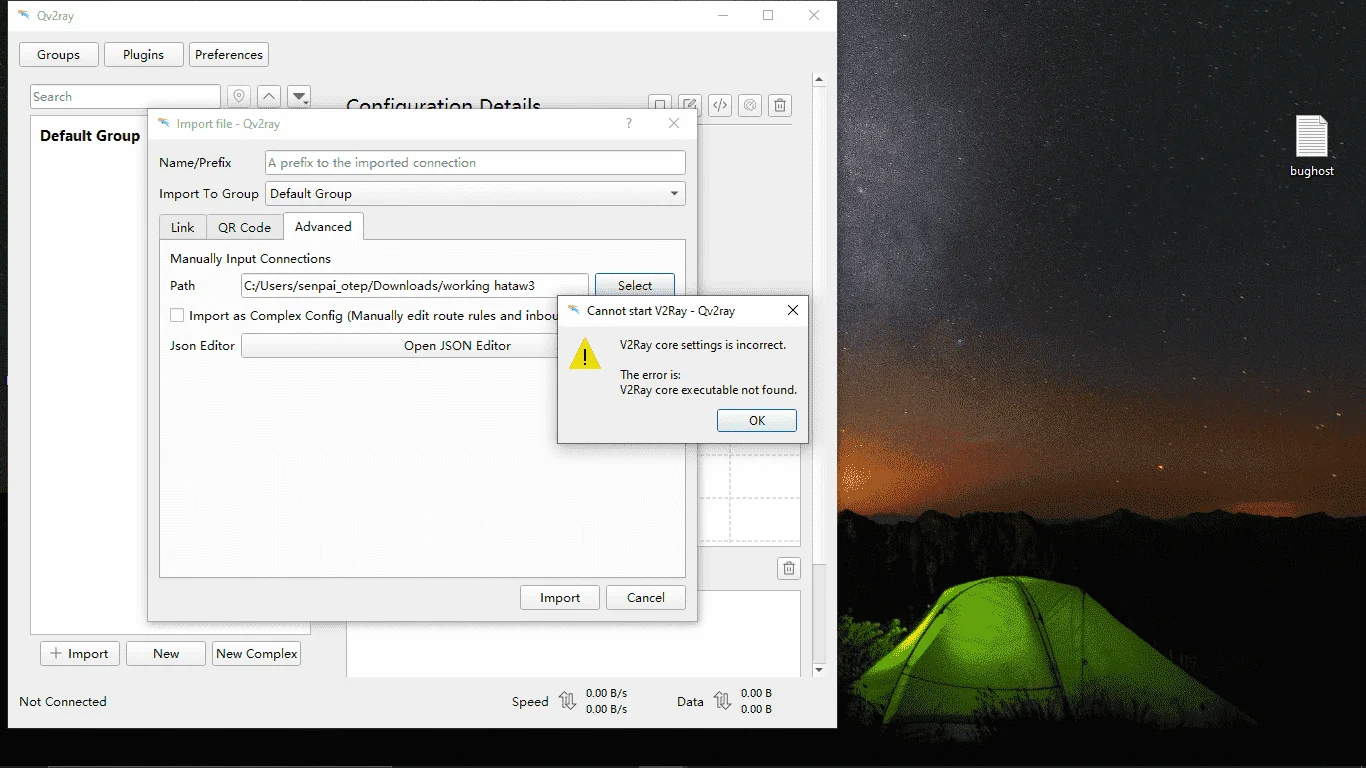1366x768 pixels.
Task: Click the edit JSON code icon
Action: 720,105
